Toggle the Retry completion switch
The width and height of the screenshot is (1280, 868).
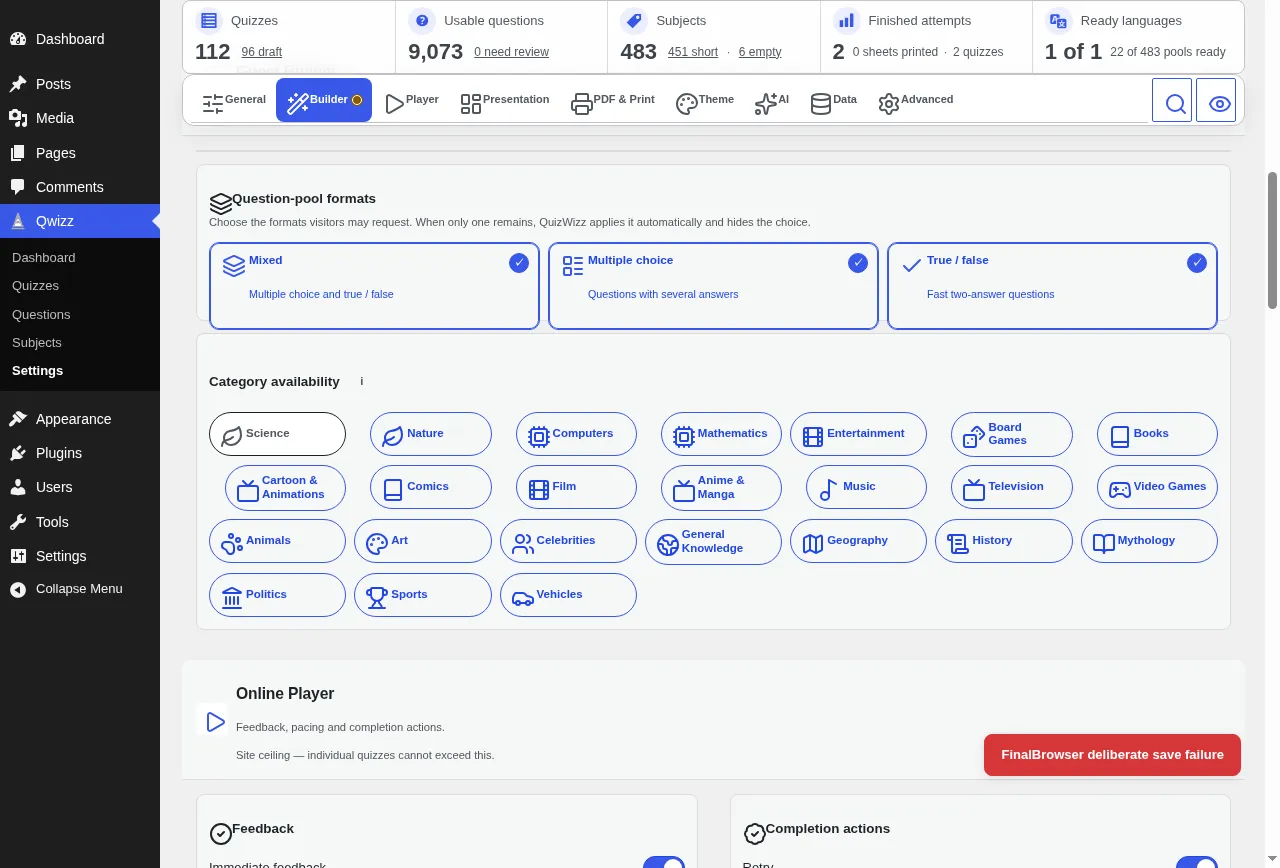[1197, 863]
